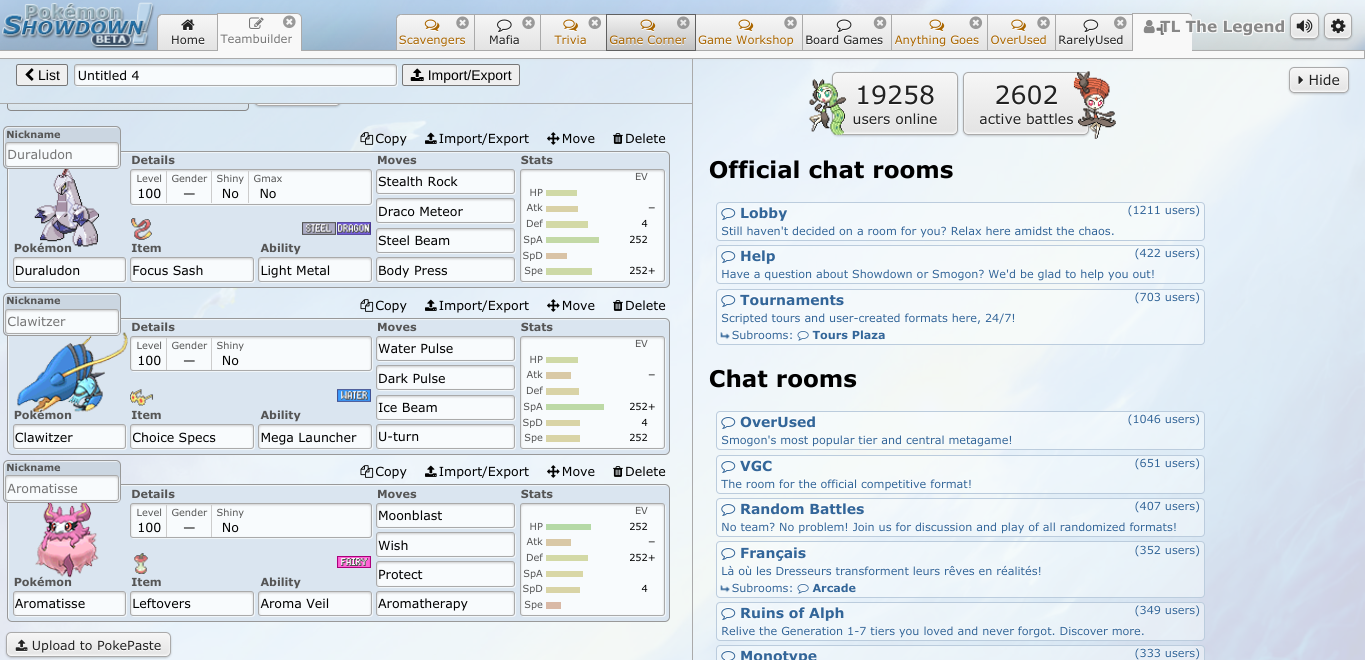Hide the room list panel

(1318, 80)
